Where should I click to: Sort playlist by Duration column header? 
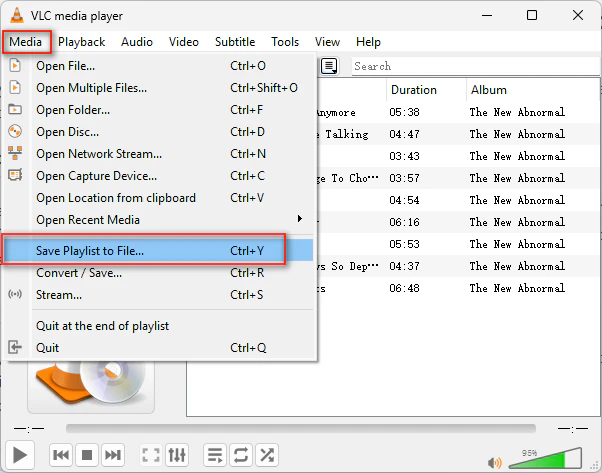coord(426,90)
